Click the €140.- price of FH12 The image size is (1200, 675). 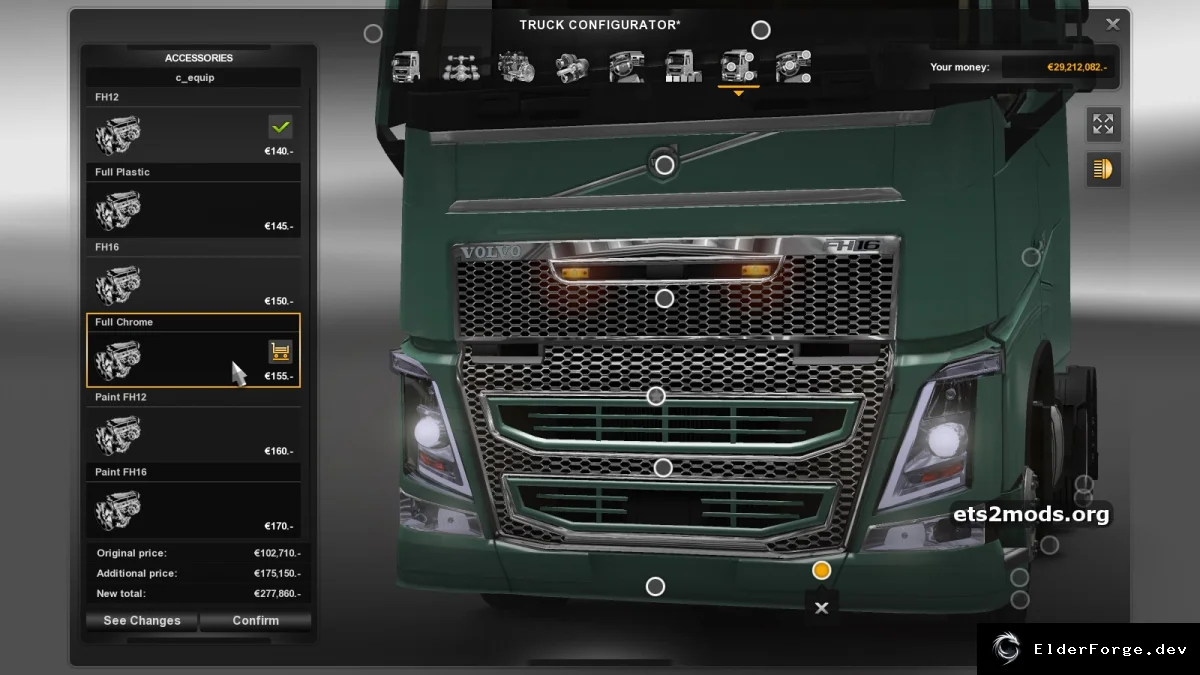pyautogui.click(x=279, y=152)
